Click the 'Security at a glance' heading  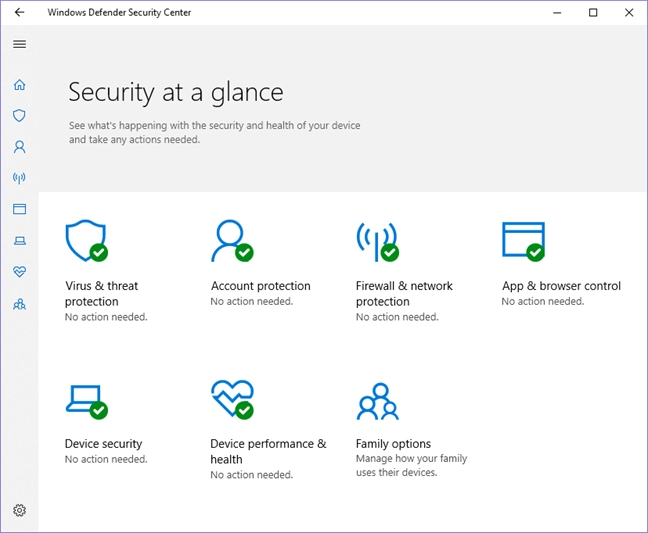point(176,93)
